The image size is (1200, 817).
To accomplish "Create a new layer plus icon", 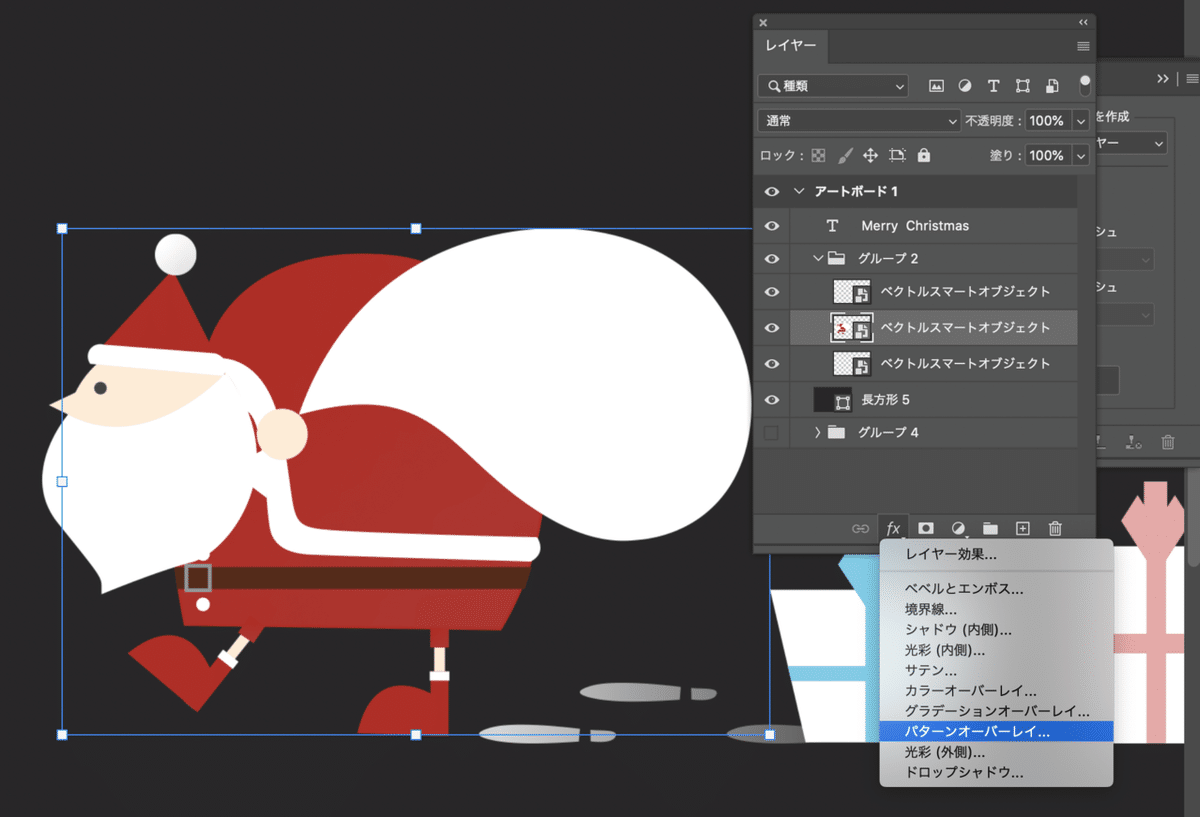I will (1022, 528).
